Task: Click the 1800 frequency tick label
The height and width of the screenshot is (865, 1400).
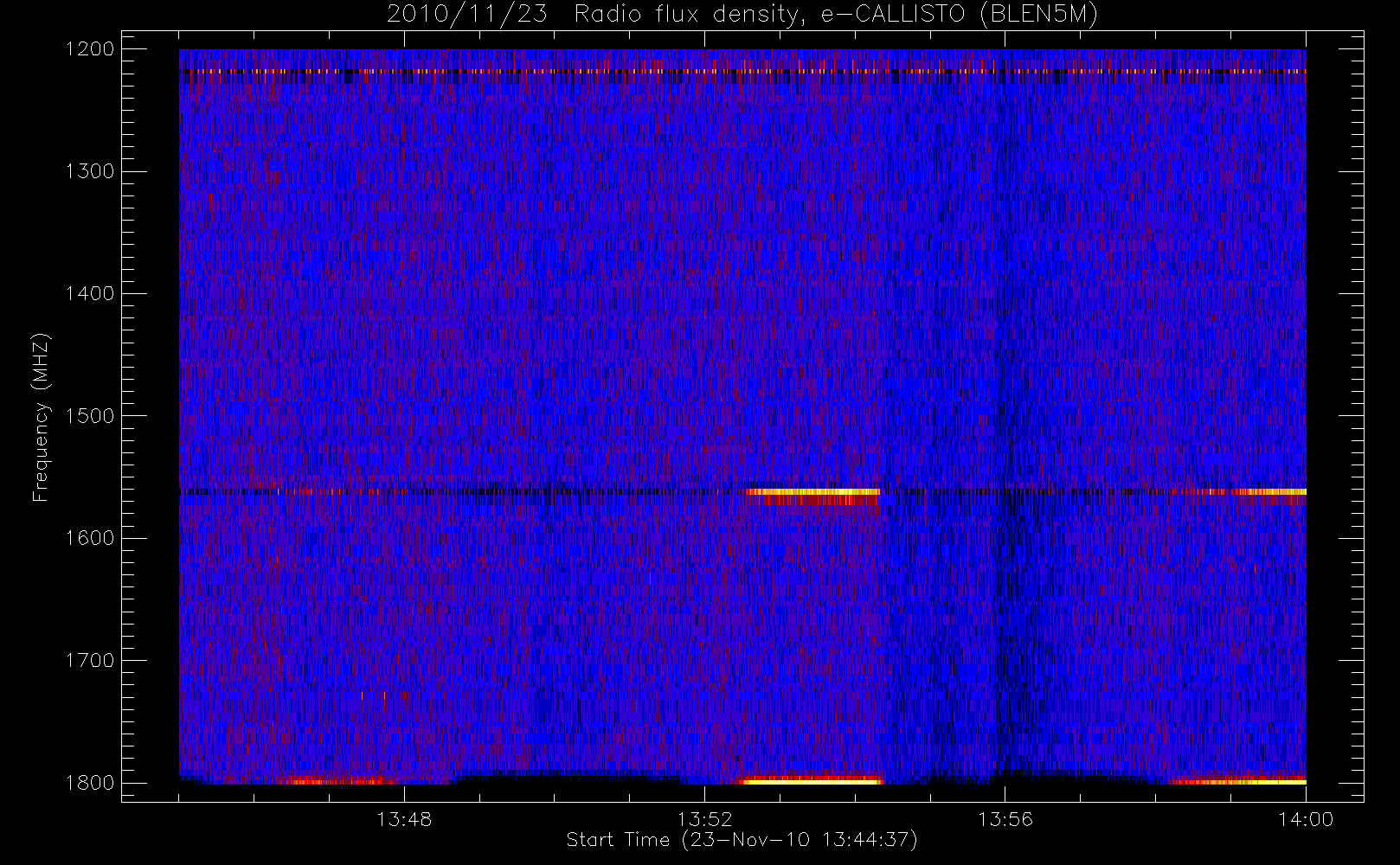Action: pyautogui.click(x=90, y=783)
